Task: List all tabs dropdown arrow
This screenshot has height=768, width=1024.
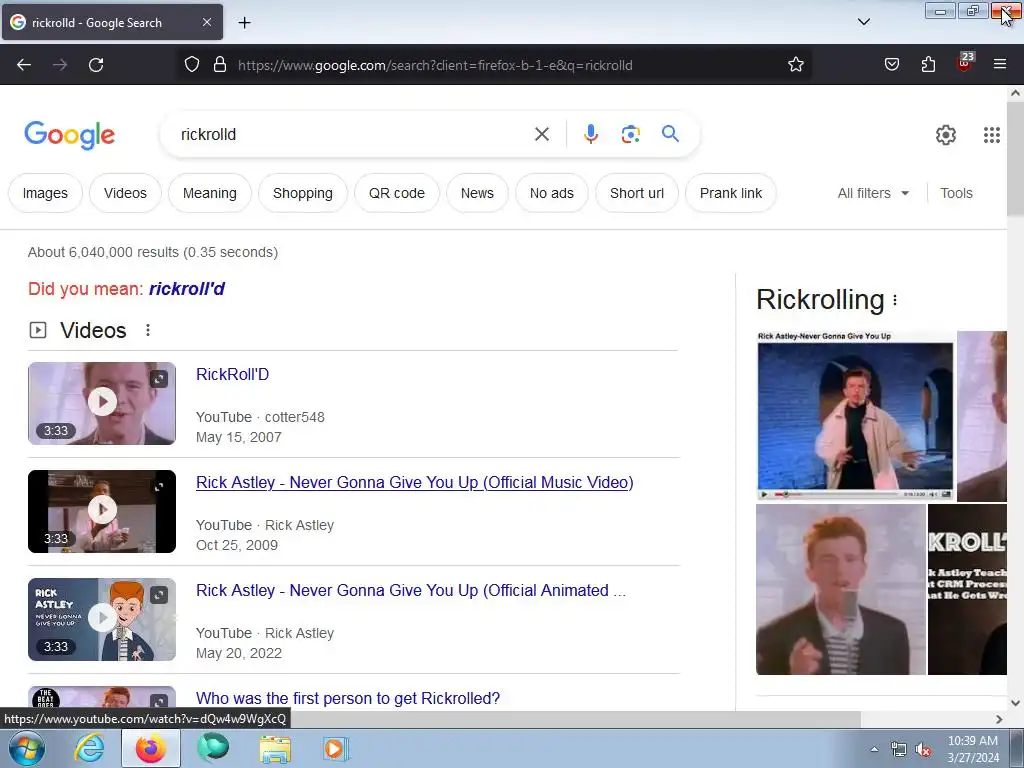Action: tap(863, 22)
